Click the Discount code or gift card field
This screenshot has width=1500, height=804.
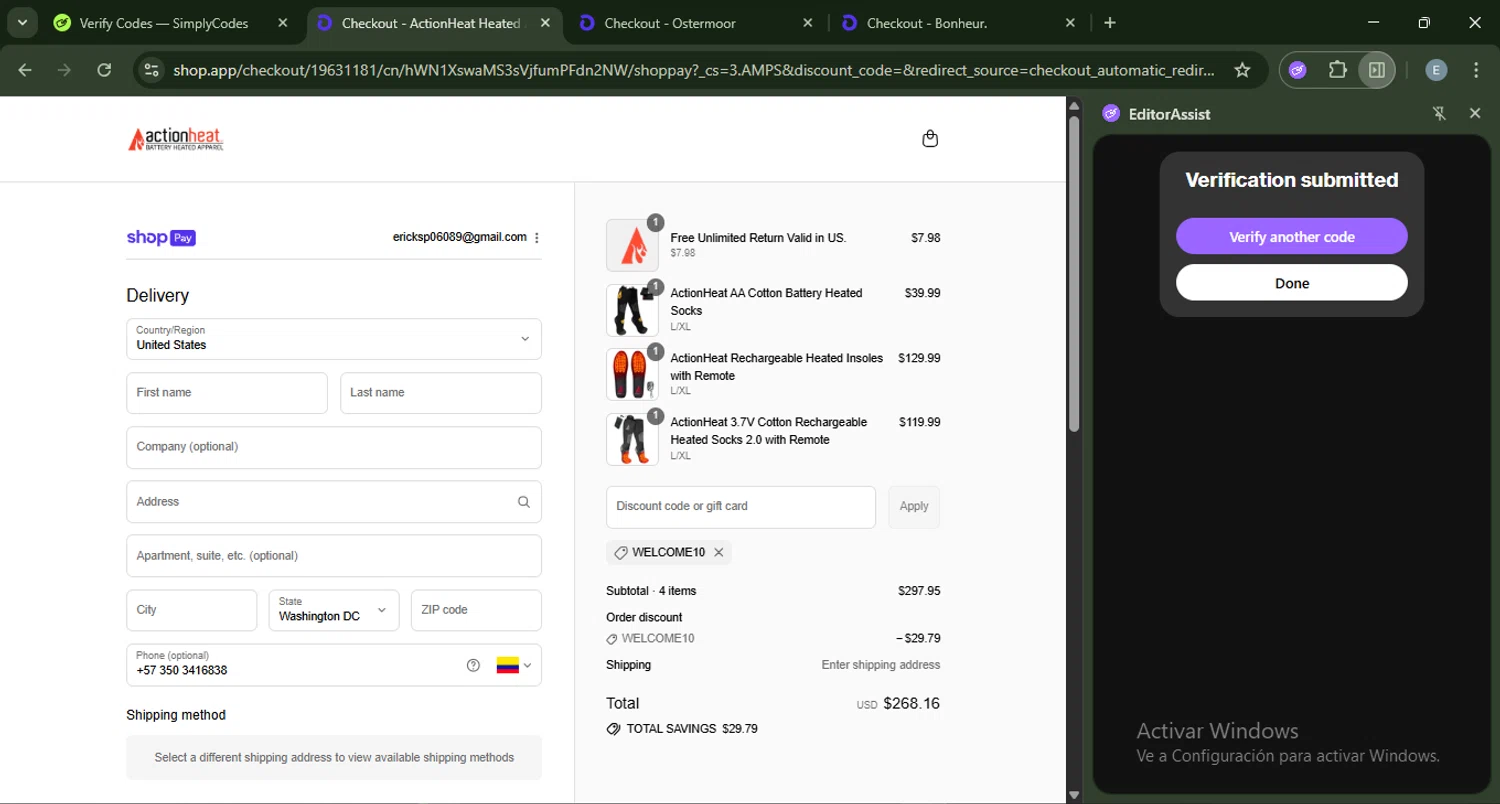pos(741,507)
